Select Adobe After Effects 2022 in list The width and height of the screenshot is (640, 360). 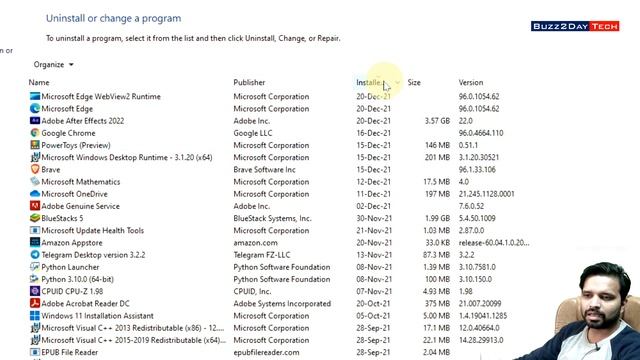(x=82, y=121)
